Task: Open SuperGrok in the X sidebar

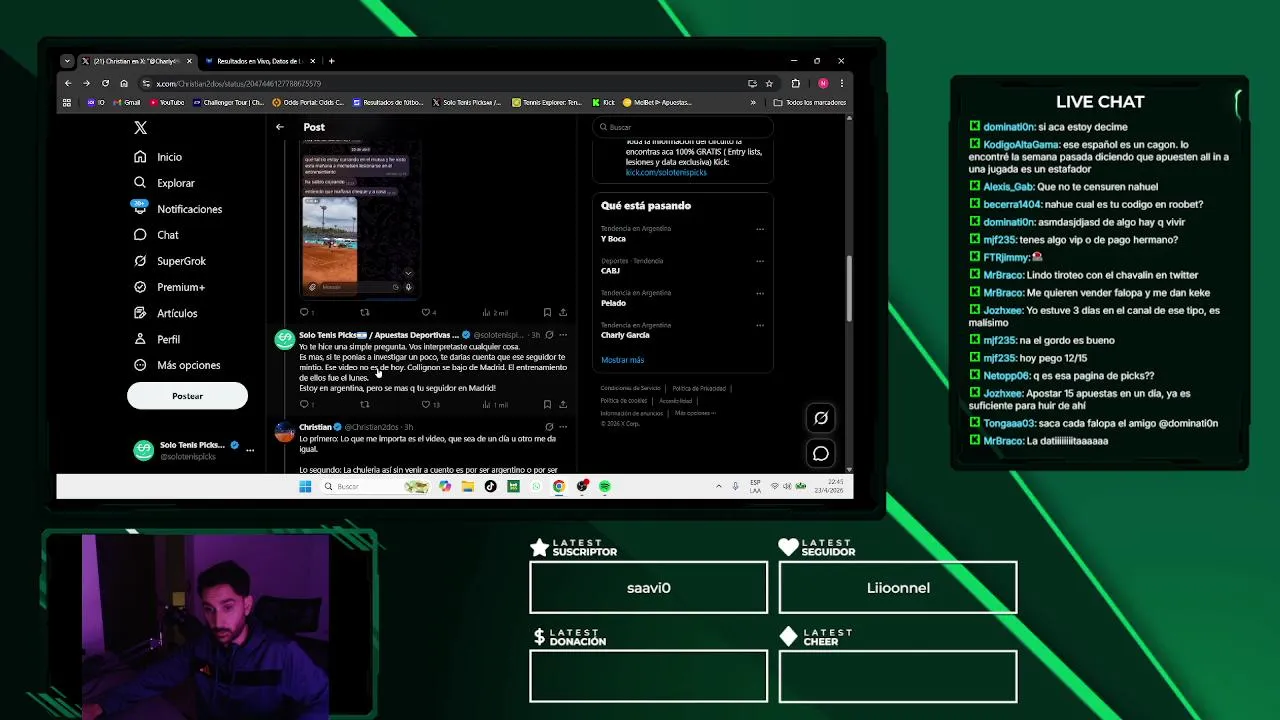Action: [x=170, y=261]
